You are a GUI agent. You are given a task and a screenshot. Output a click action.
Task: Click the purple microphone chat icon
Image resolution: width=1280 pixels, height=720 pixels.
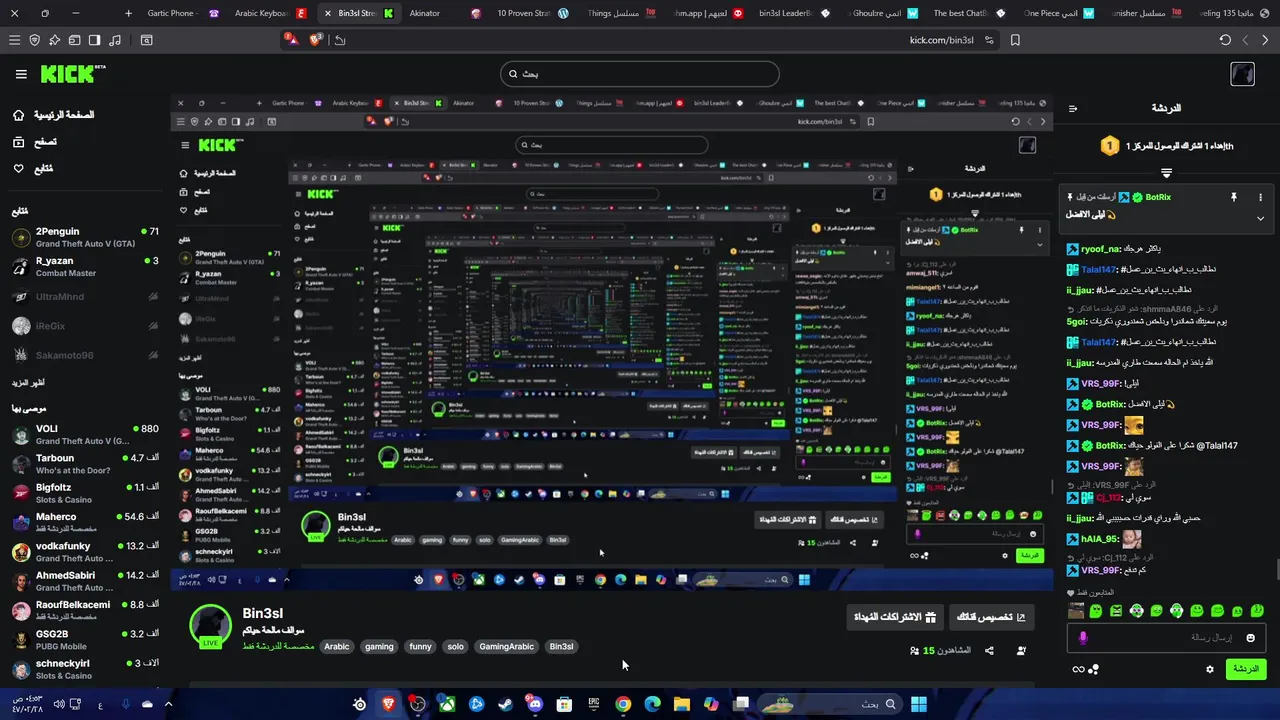point(1083,637)
